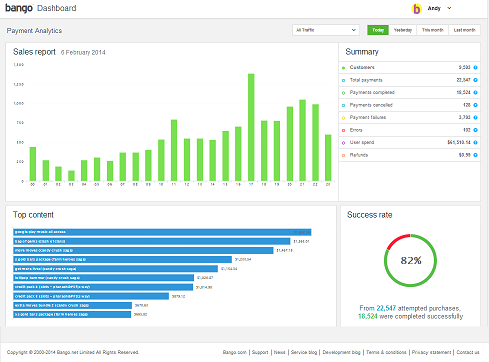This screenshot has height=362, width=489.
Task: Toggle the Total payments series marker
Action: click(x=343, y=80)
